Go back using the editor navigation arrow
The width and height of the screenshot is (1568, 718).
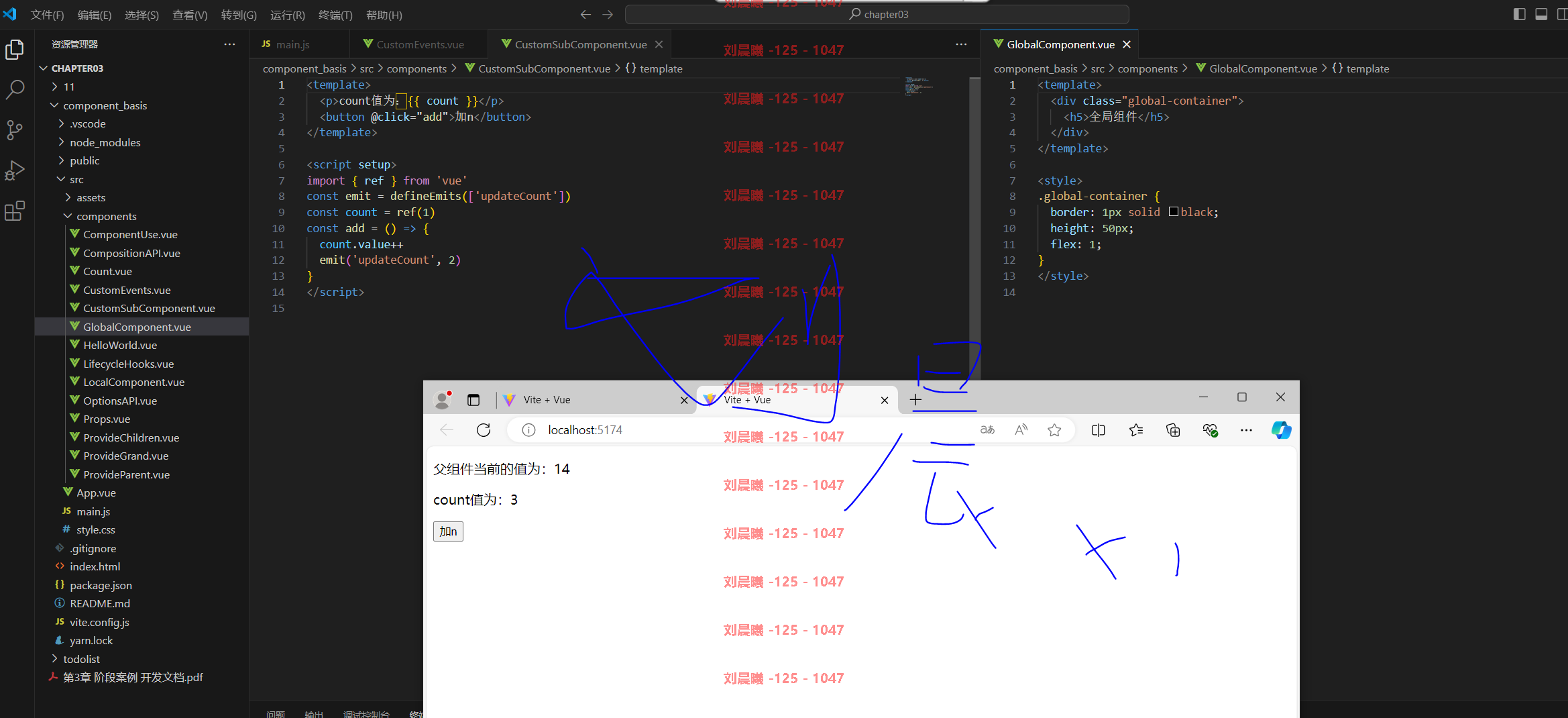click(x=585, y=14)
